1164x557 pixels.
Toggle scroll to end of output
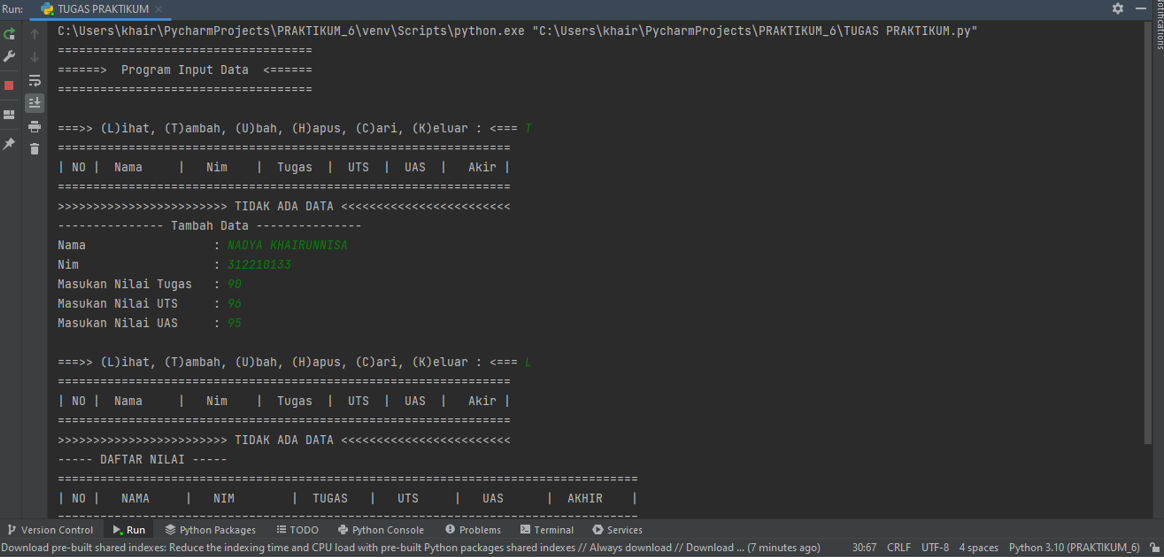[x=34, y=103]
